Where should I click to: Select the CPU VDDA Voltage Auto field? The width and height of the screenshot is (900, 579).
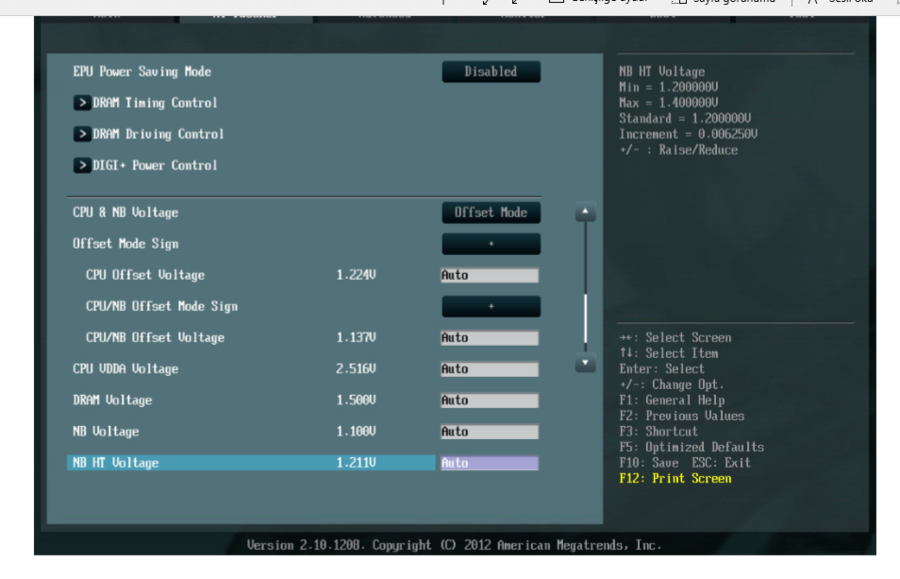pyautogui.click(x=490, y=369)
